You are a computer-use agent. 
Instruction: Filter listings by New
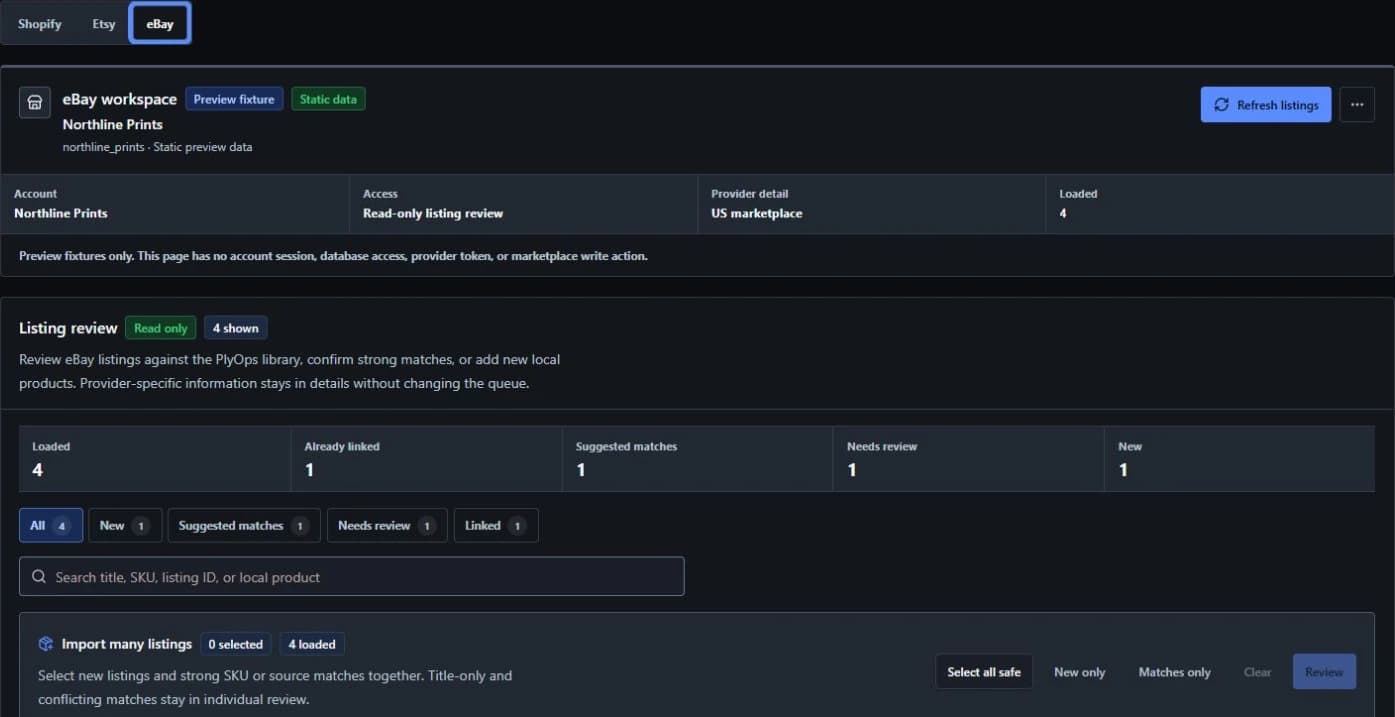(x=125, y=525)
